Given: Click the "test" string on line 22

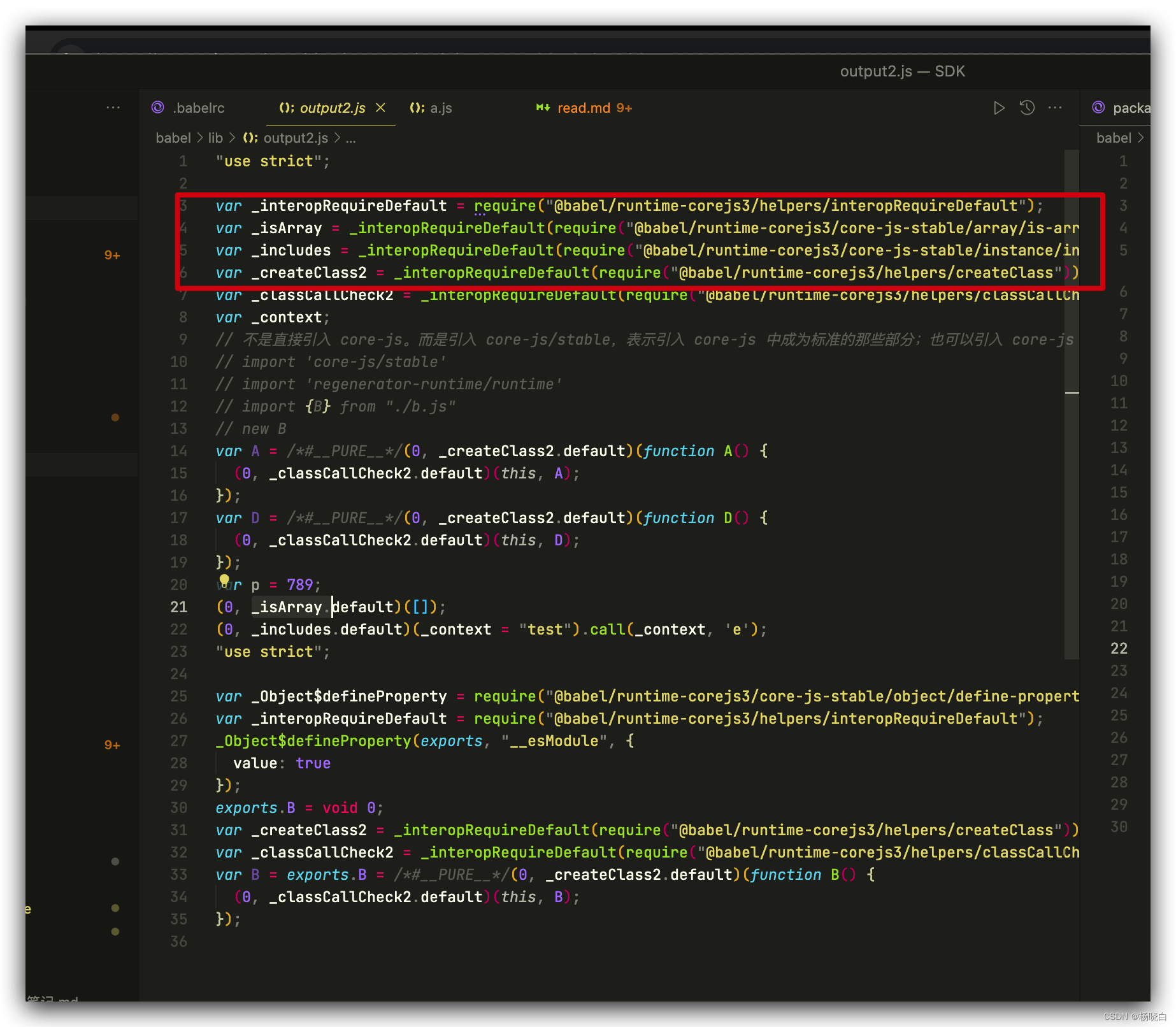Looking at the screenshot, I should pos(545,629).
